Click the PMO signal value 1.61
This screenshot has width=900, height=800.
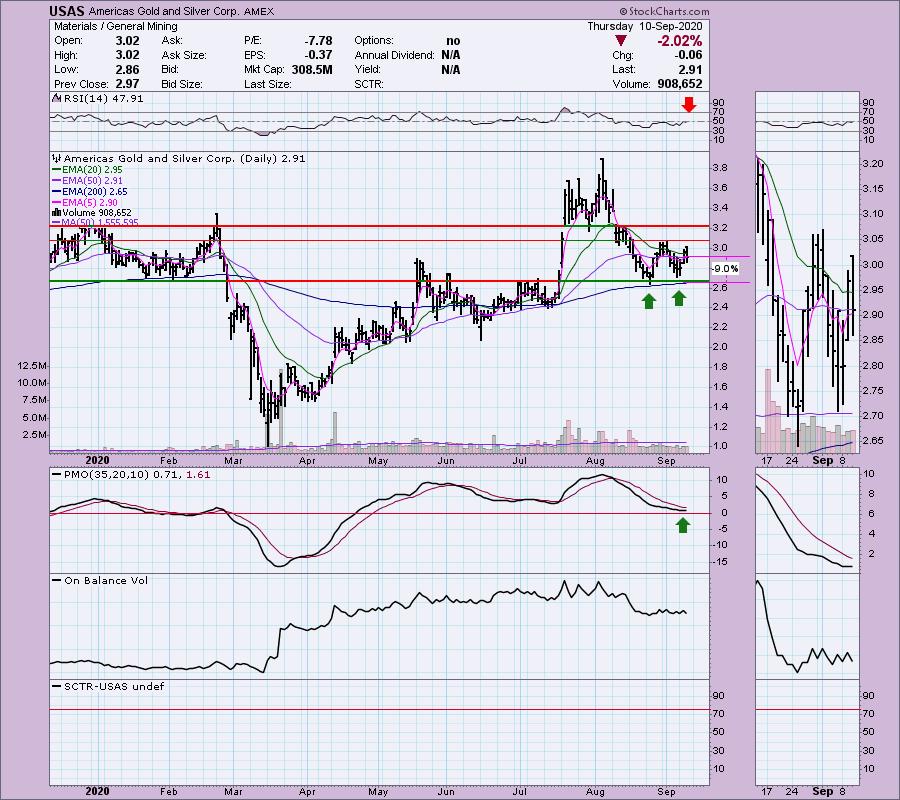pyautogui.click(x=198, y=475)
